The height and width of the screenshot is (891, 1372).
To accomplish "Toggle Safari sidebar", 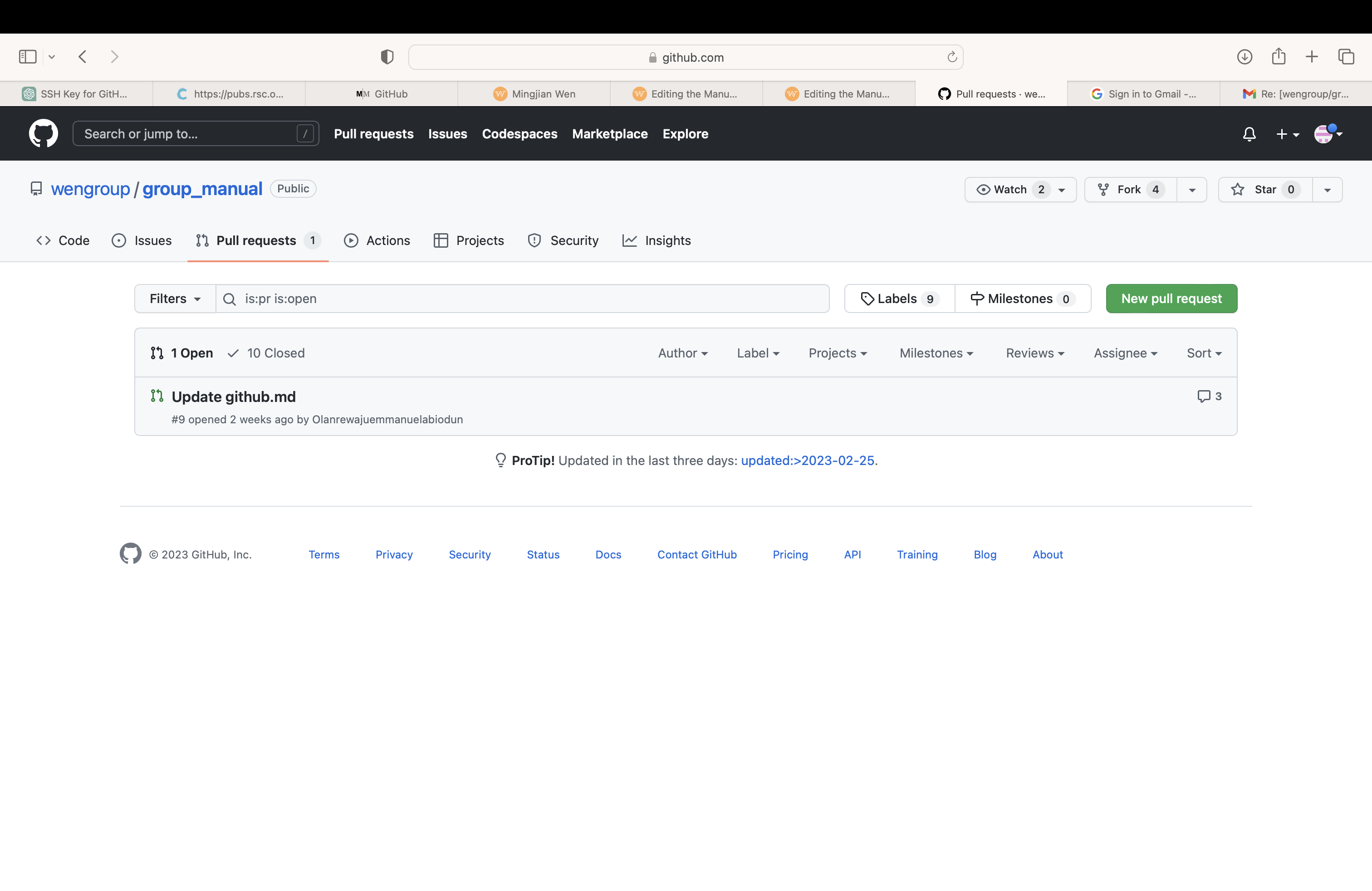I will click(28, 56).
